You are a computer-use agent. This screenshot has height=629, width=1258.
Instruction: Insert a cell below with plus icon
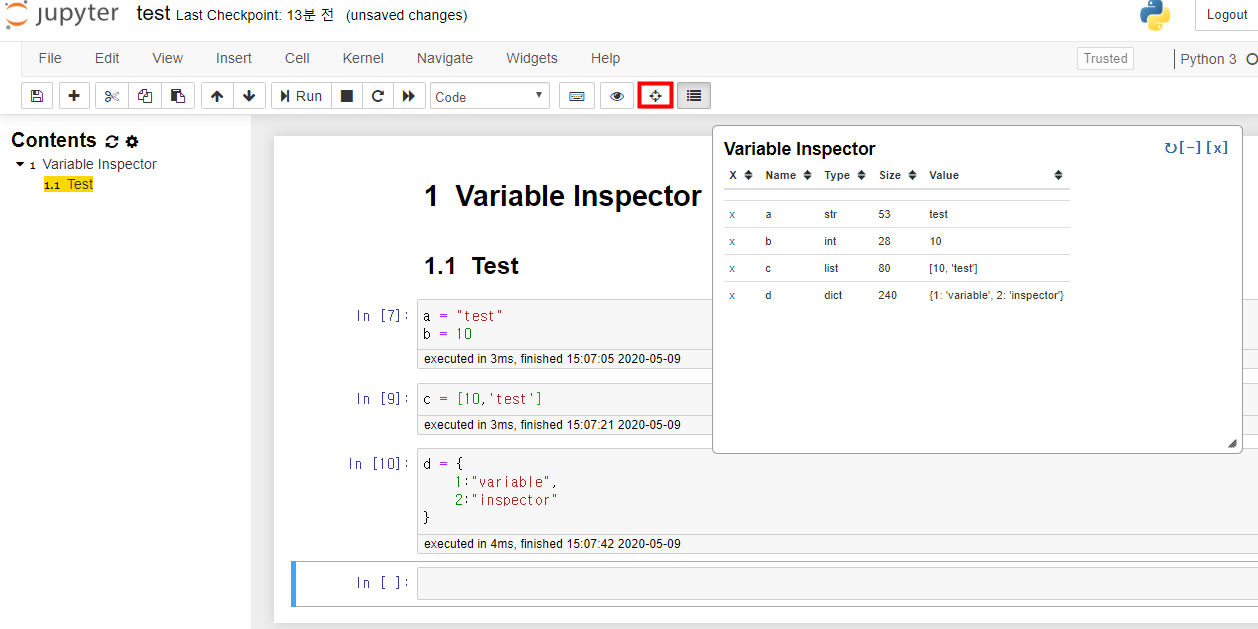[x=74, y=96]
